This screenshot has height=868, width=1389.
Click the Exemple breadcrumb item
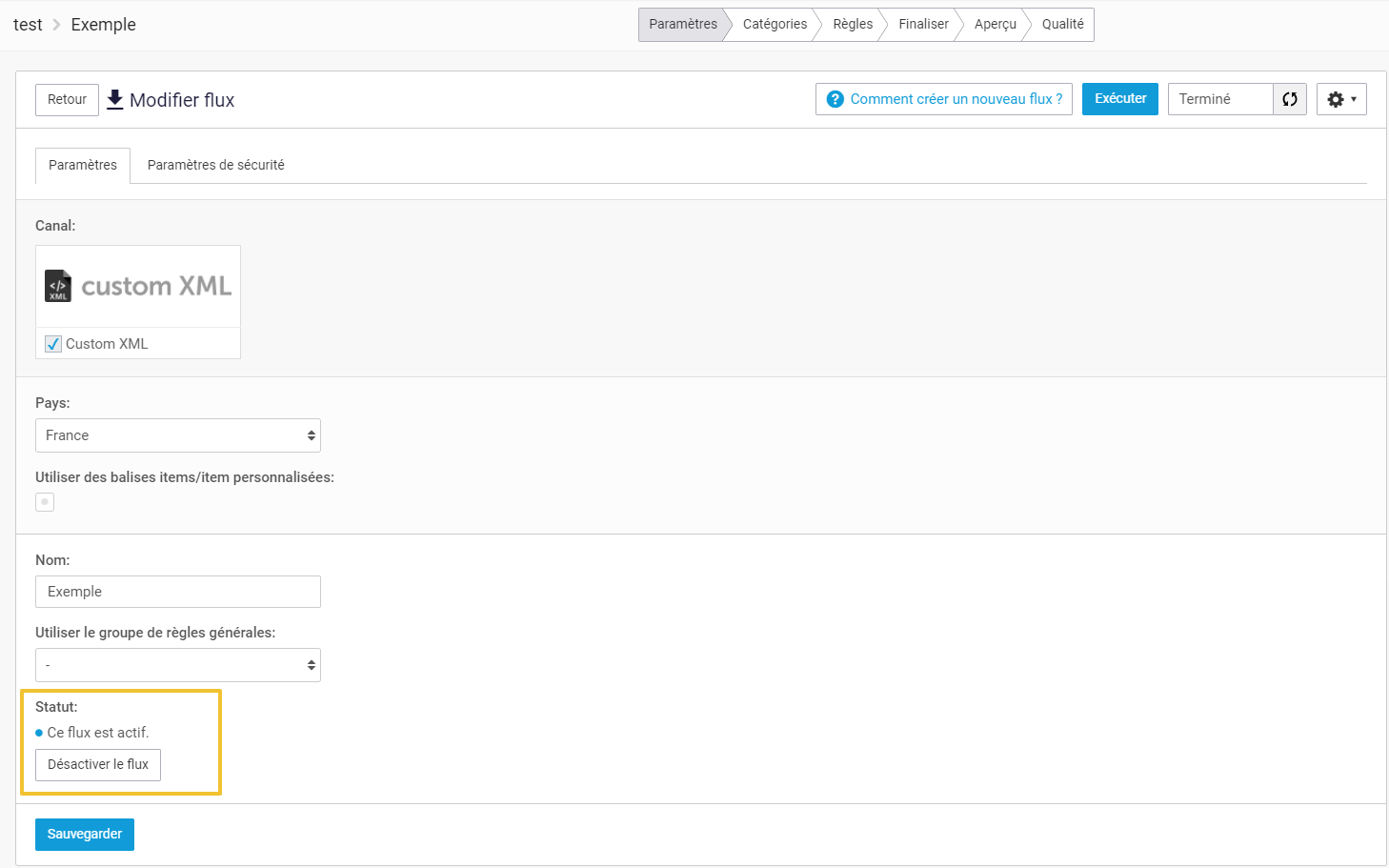(x=104, y=25)
